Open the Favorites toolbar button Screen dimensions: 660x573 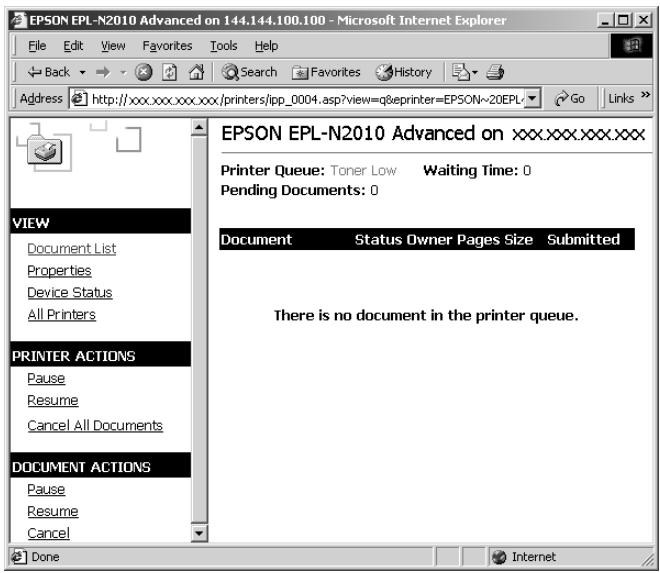[x=326, y=72]
